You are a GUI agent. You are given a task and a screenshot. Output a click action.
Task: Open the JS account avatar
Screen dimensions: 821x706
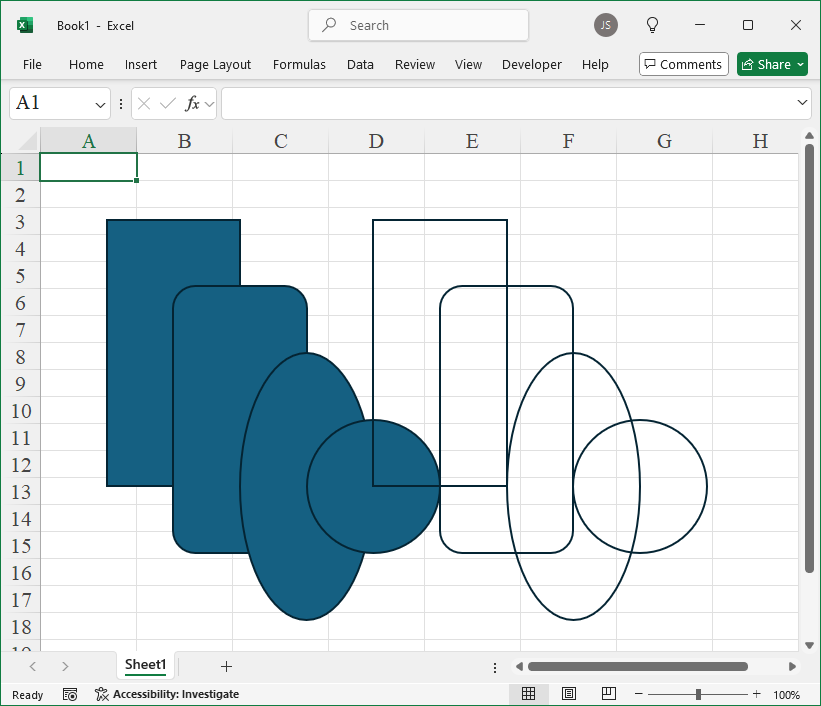605,25
